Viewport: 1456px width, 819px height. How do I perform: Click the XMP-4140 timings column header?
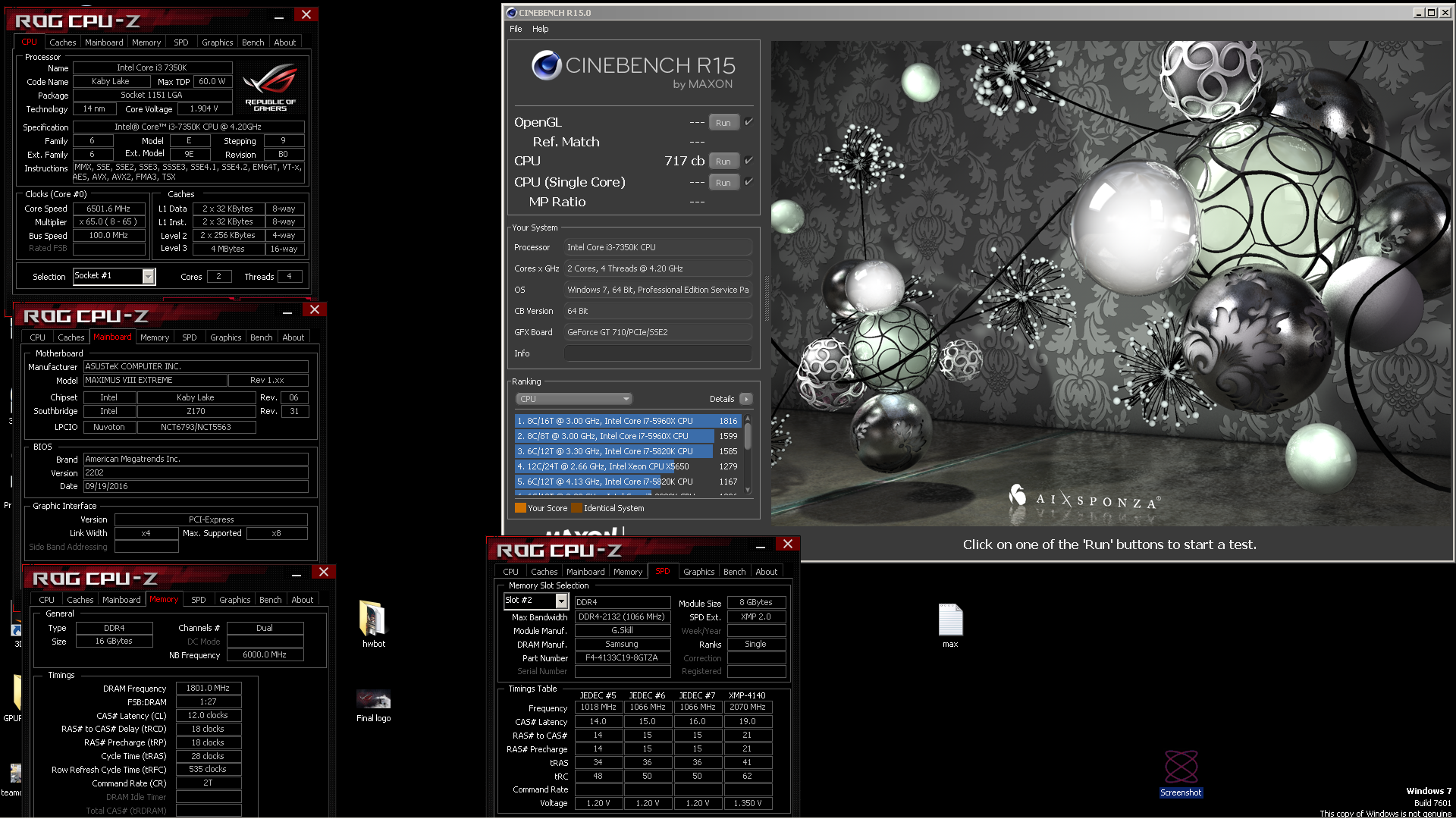coord(747,695)
